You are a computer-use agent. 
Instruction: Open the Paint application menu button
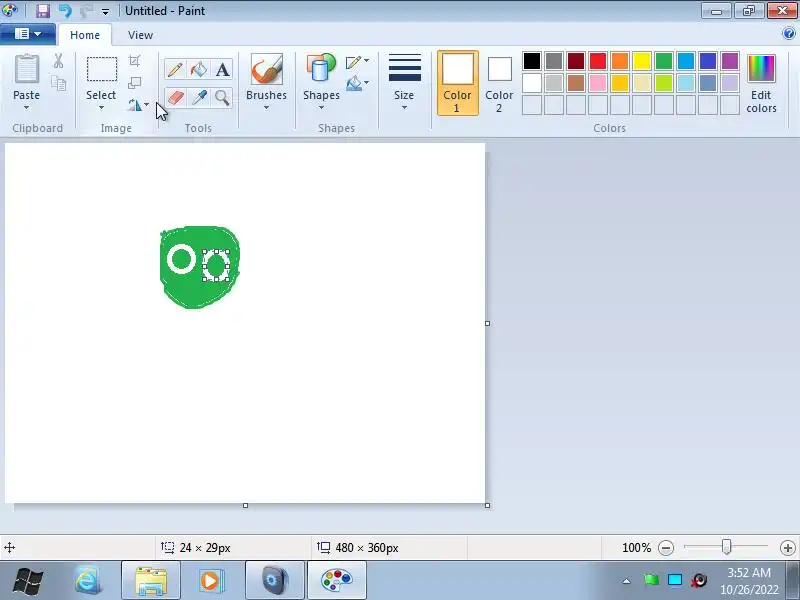pos(28,34)
